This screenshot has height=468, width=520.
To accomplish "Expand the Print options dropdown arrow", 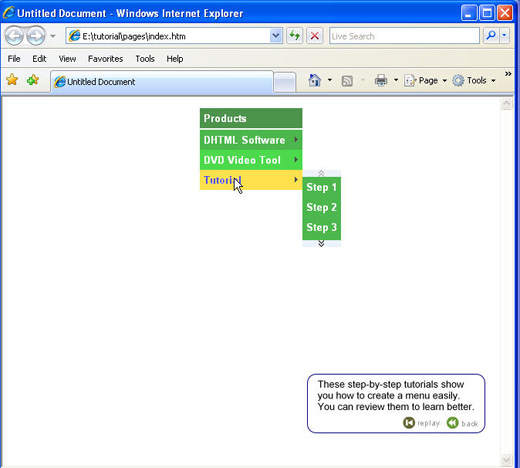I will click(396, 80).
